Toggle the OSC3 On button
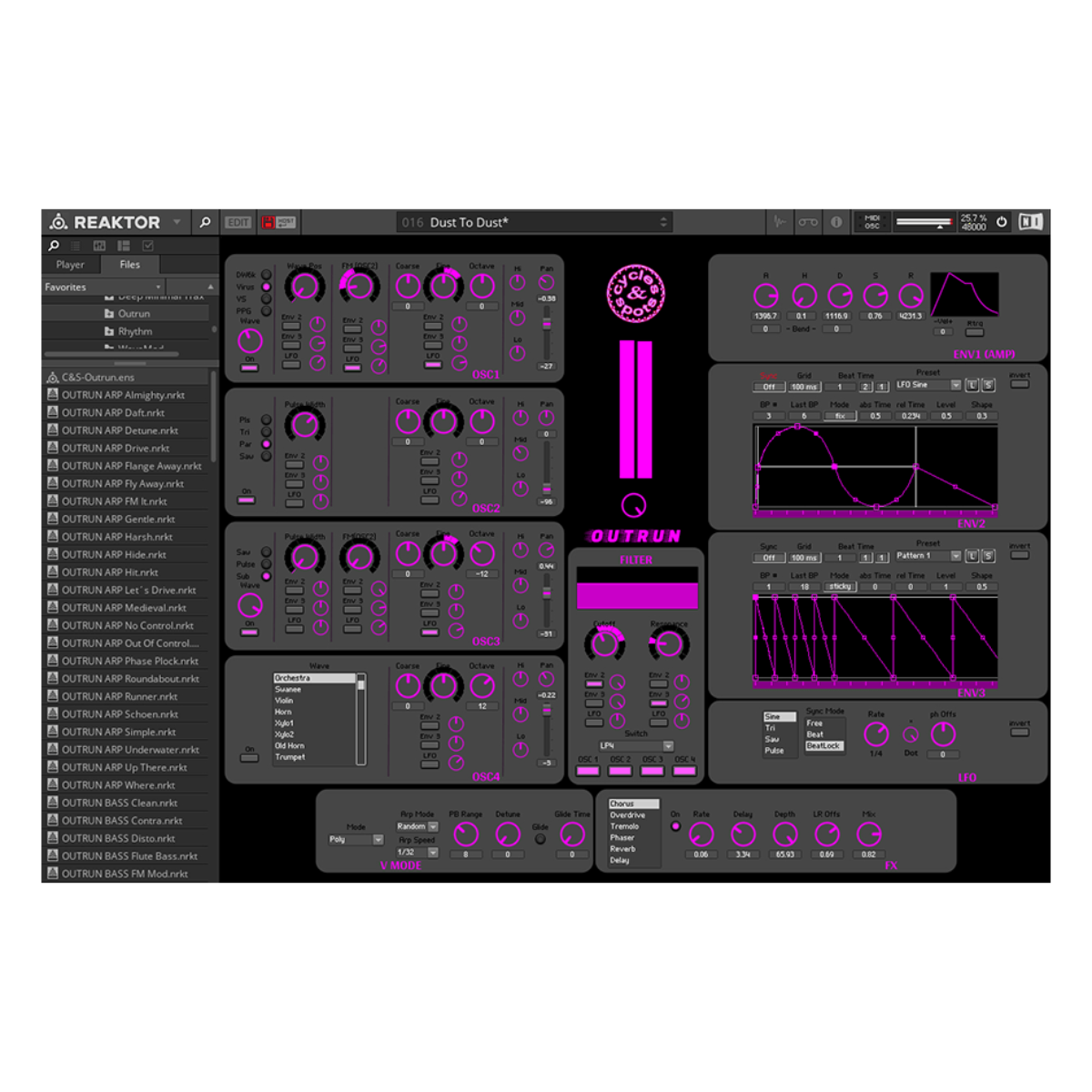Screen dimensions: 1092x1092 pos(249,632)
